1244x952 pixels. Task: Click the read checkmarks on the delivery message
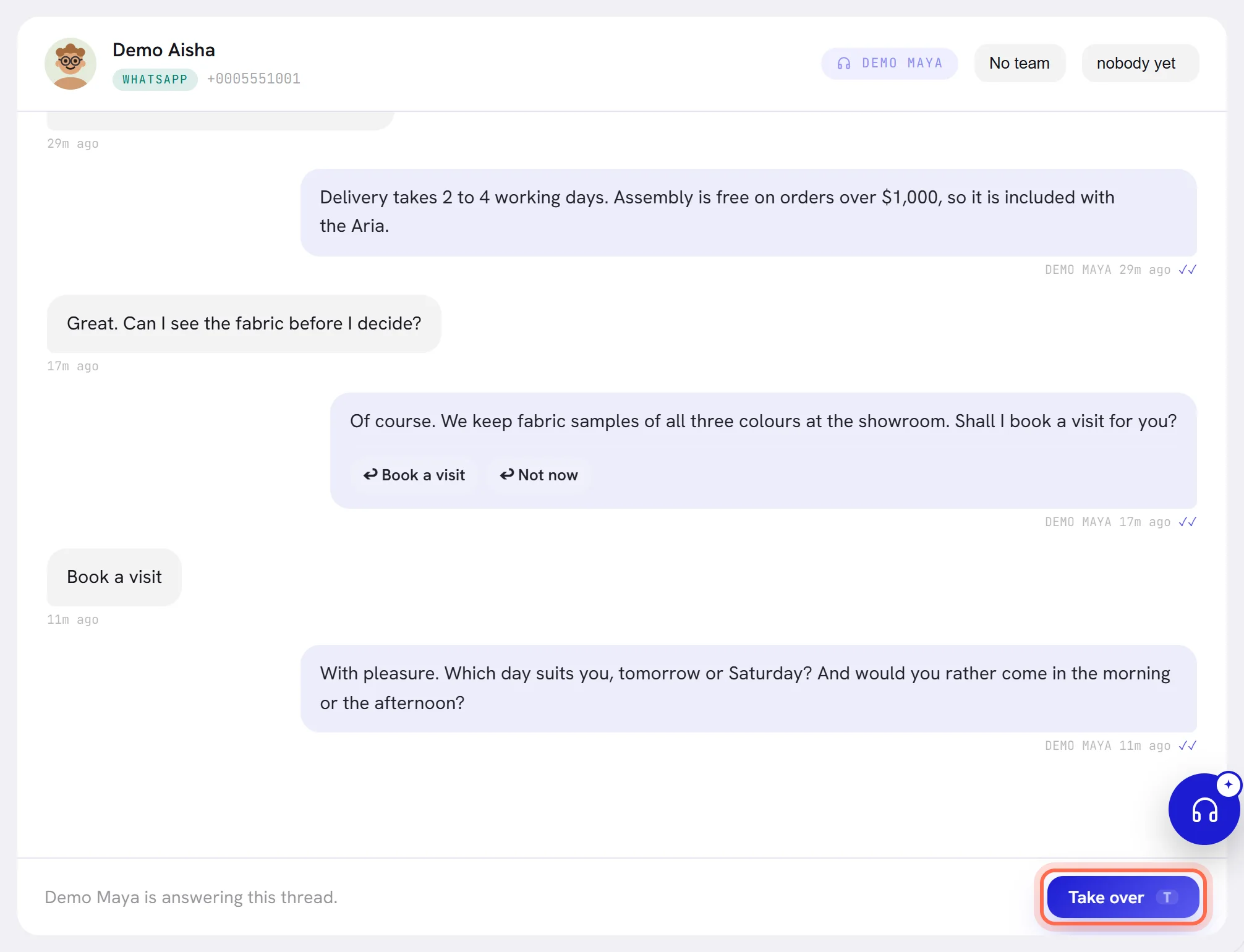(x=1187, y=270)
